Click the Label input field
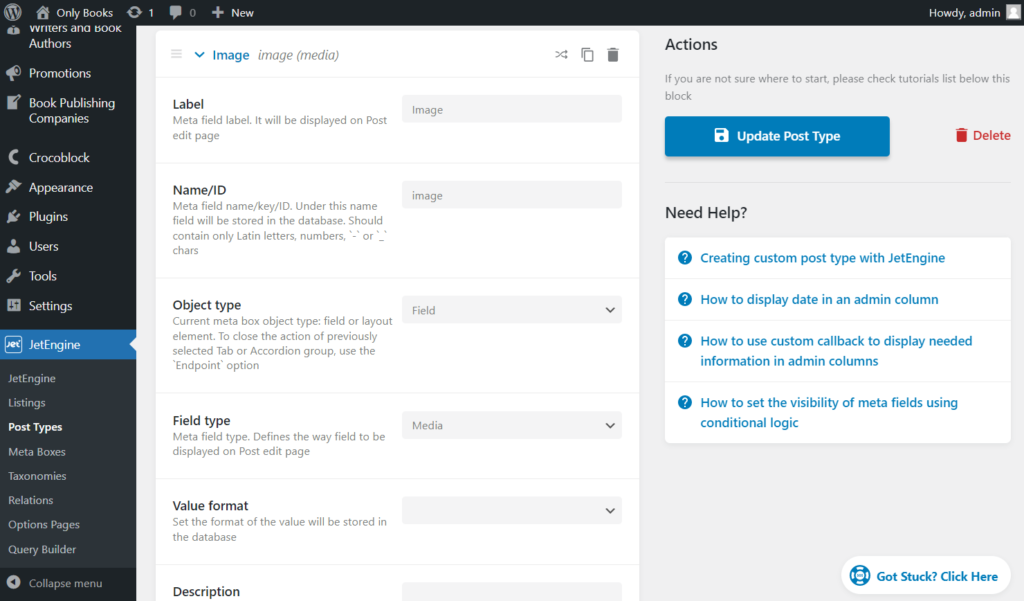This screenshot has width=1024, height=601. tap(512, 110)
